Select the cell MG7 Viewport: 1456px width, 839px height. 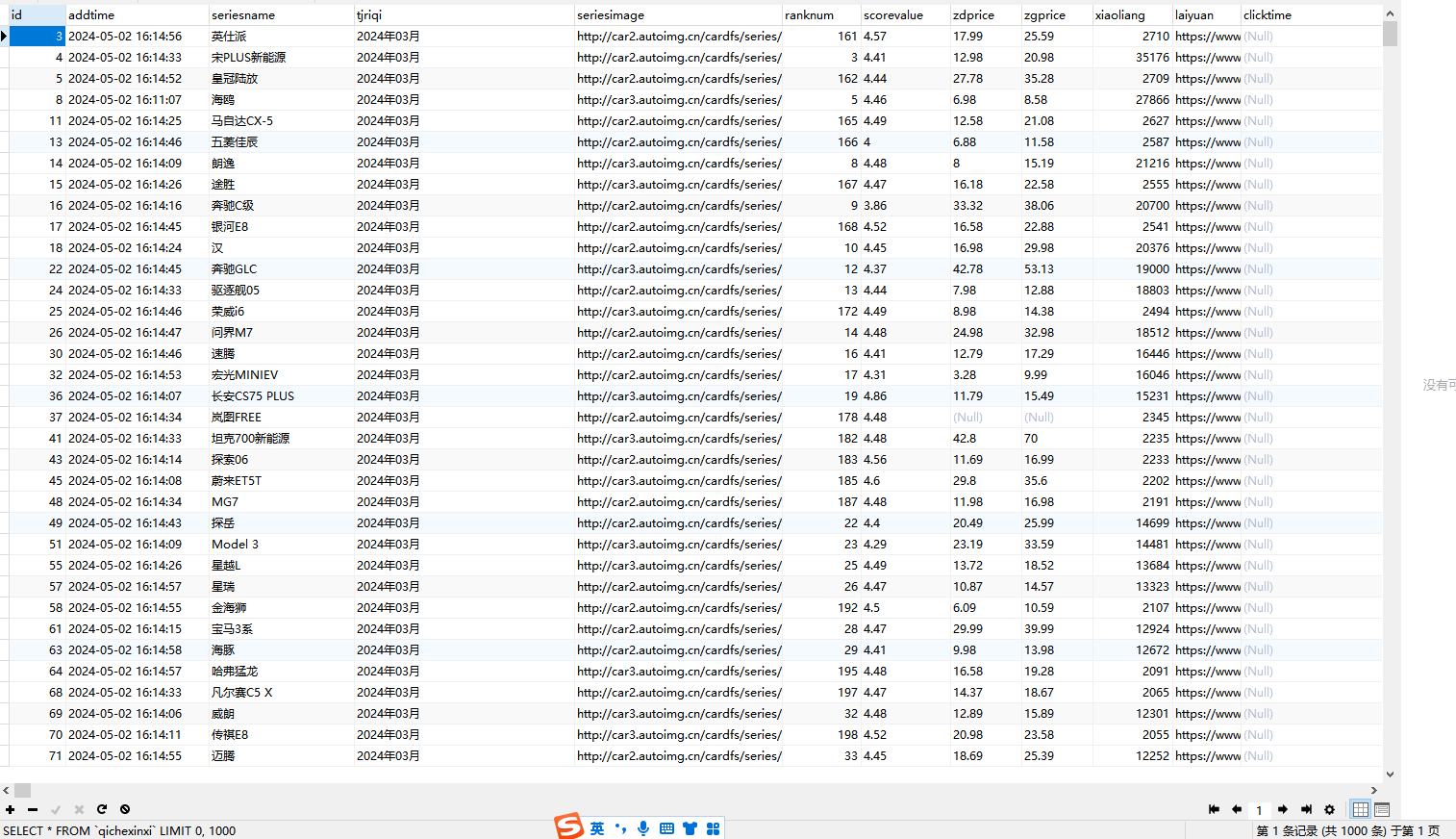point(281,502)
